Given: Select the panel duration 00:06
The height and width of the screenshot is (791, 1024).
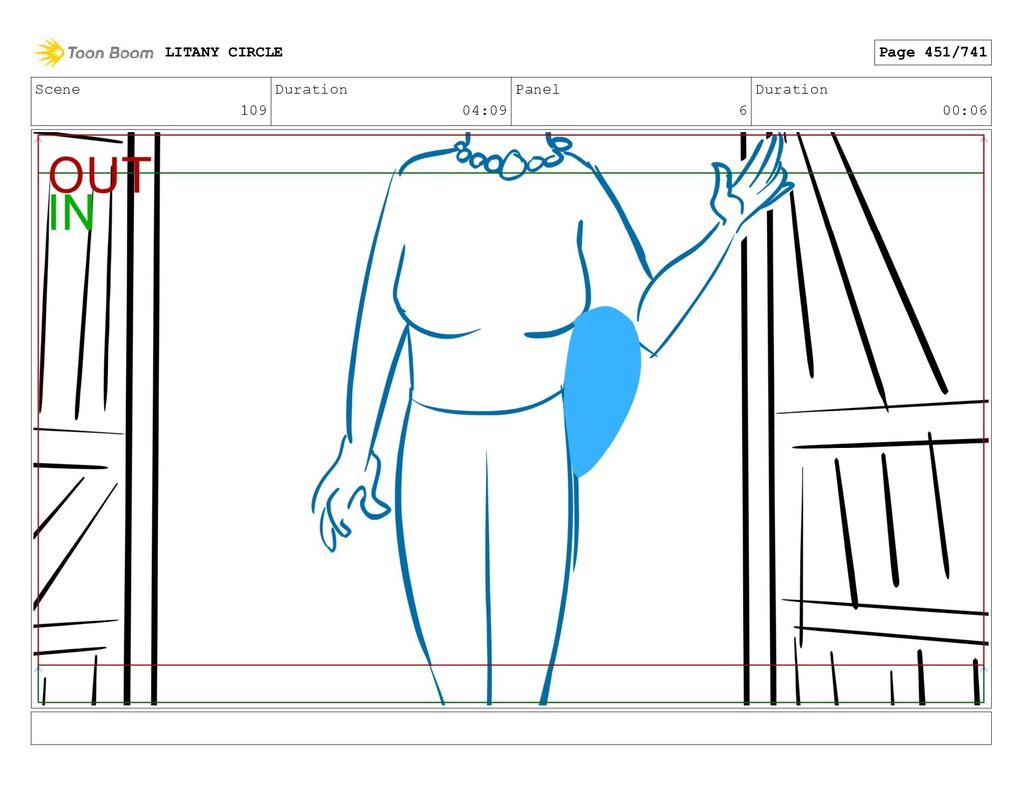Looking at the screenshot, I should coord(965,110).
